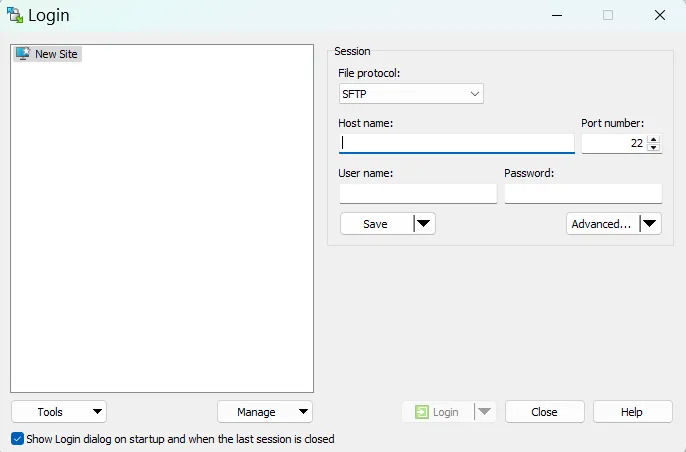Focus the Host name field
The height and width of the screenshot is (452, 686).
[456, 143]
